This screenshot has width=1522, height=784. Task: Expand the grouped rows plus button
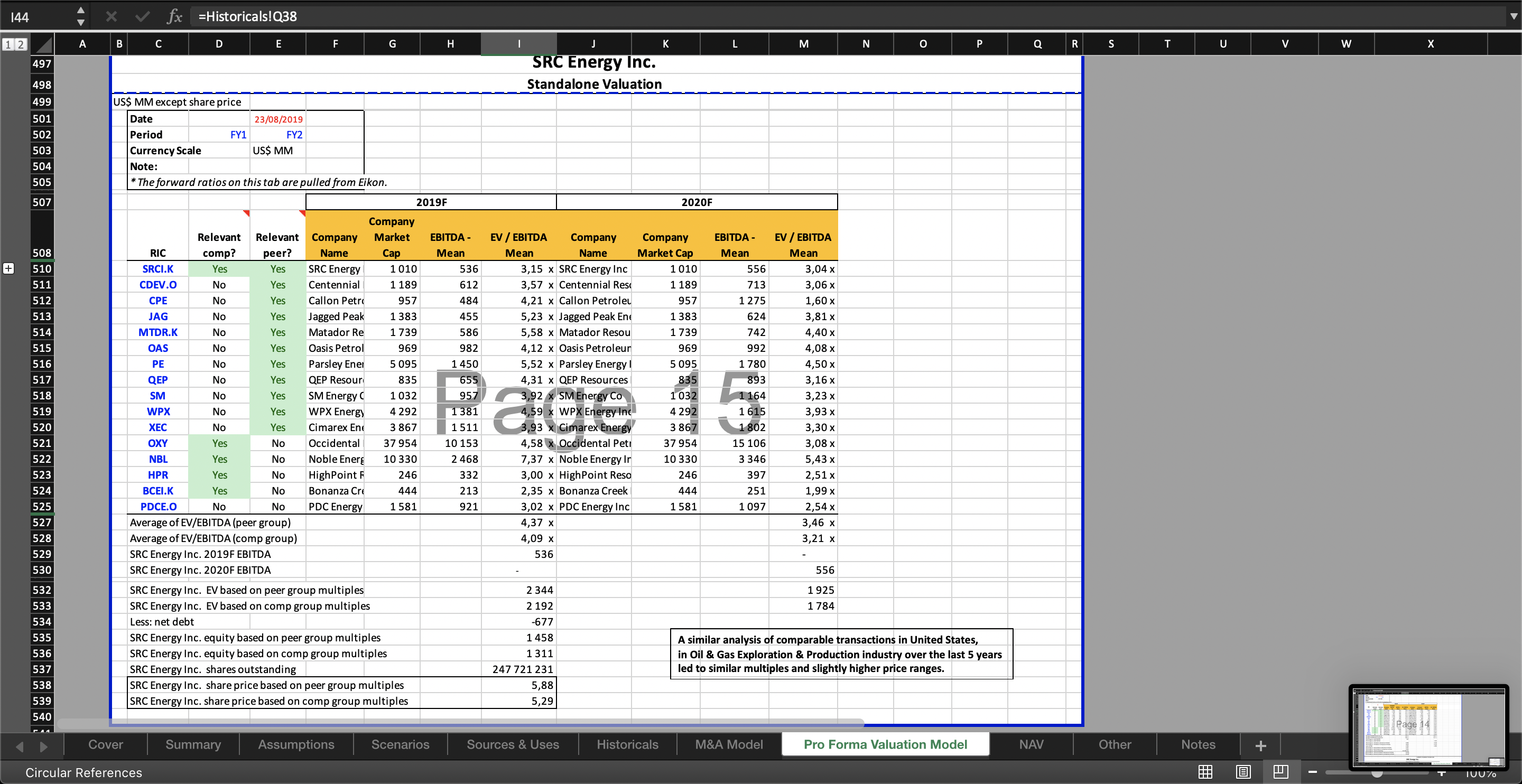[x=8, y=269]
